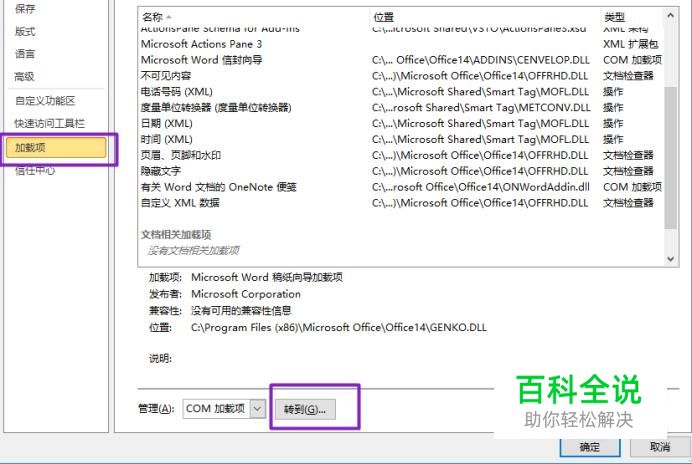Select 日期 (XML) add-in
Image resolution: width=692 pixels, height=464 pixels.
pos(400,124)
